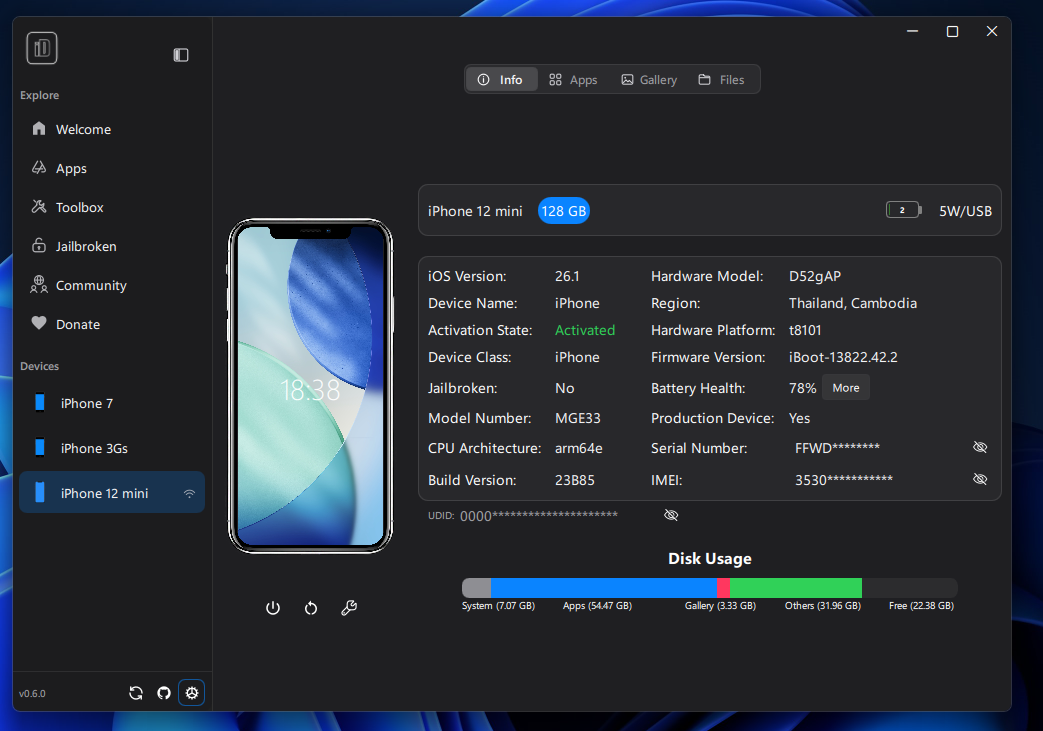Click the Community people icon
This screenshot has width=1043, height=731.
click(39, 285)
